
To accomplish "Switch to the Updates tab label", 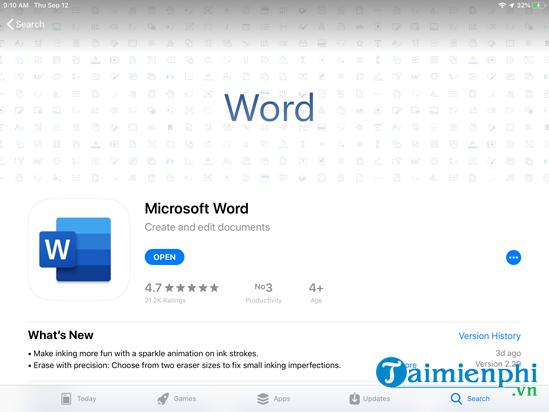I will pos(376,399).
